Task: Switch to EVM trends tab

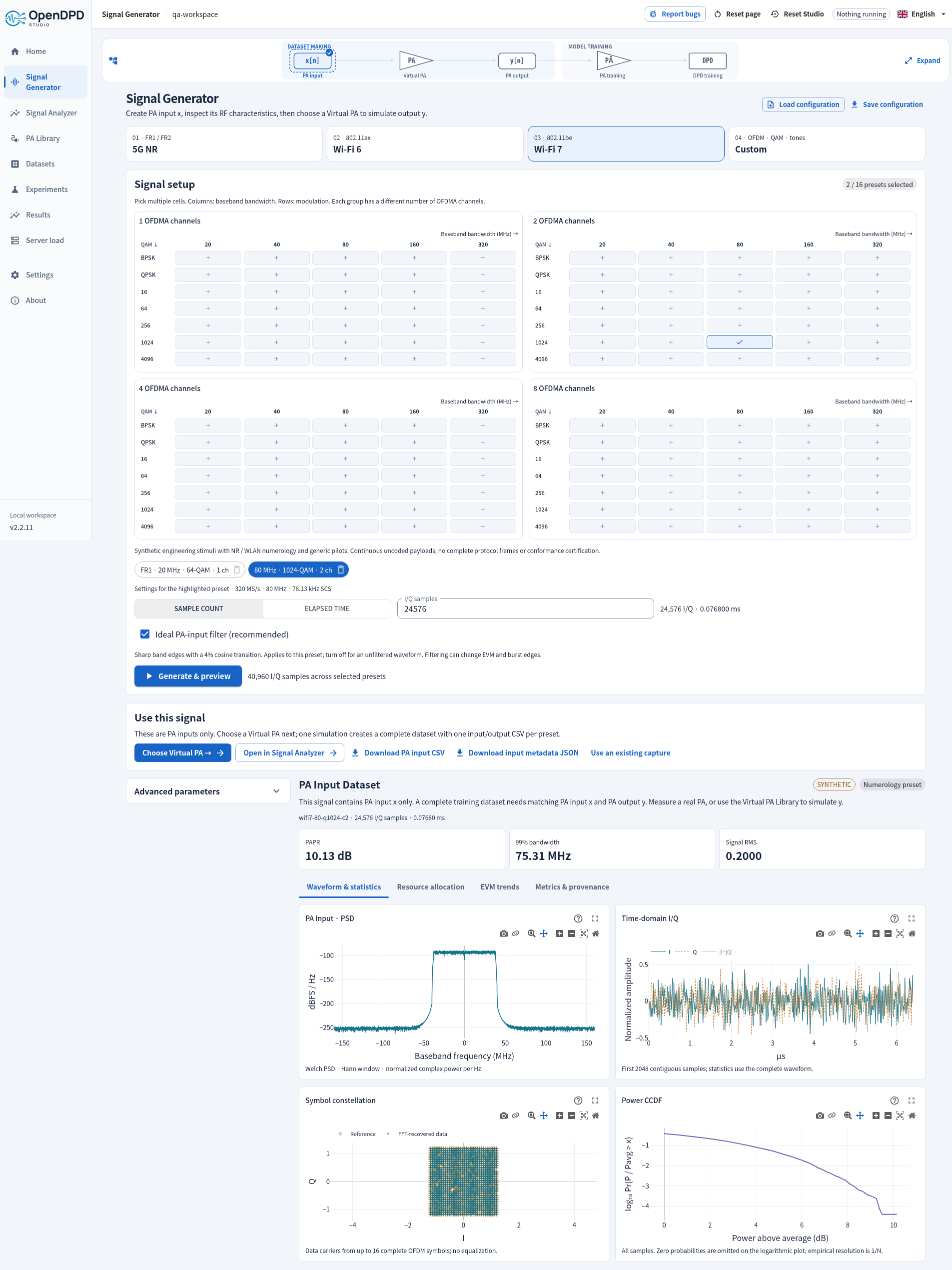Action: [x=499, y=886]
